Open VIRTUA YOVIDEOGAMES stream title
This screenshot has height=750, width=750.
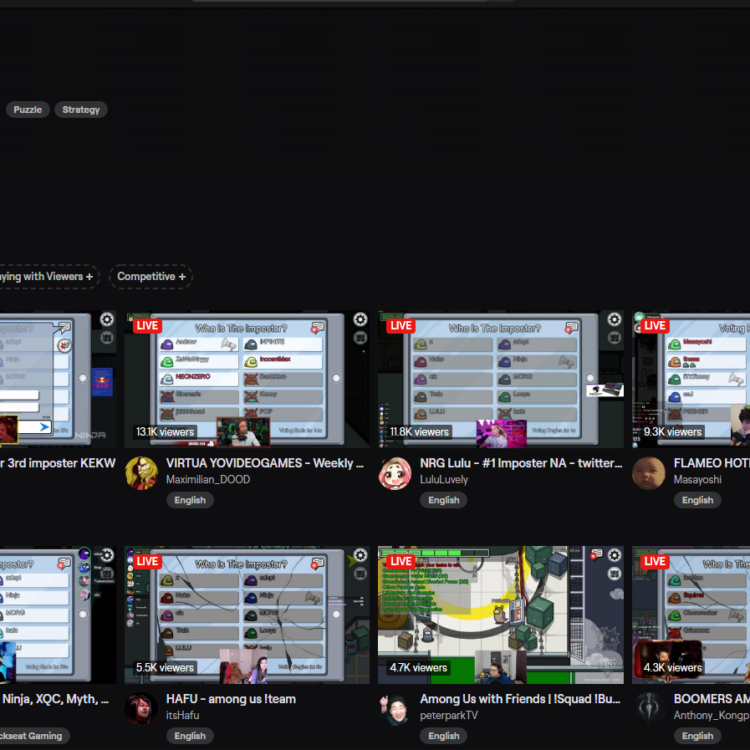(264, 463)
